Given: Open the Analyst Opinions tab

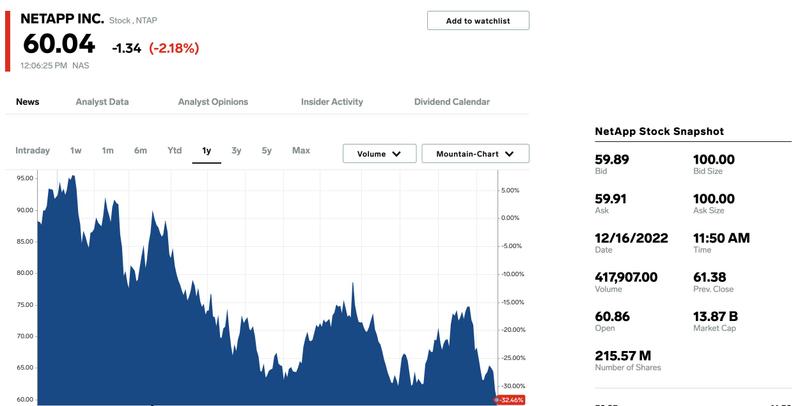Looking at the screenshot, I should (213, 102).
